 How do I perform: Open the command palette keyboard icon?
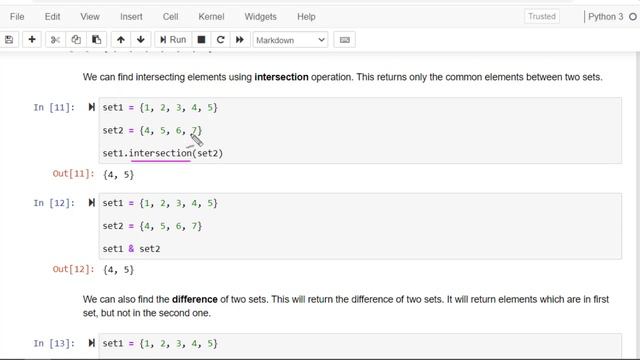pyautogui.click(x=344, y=40)
